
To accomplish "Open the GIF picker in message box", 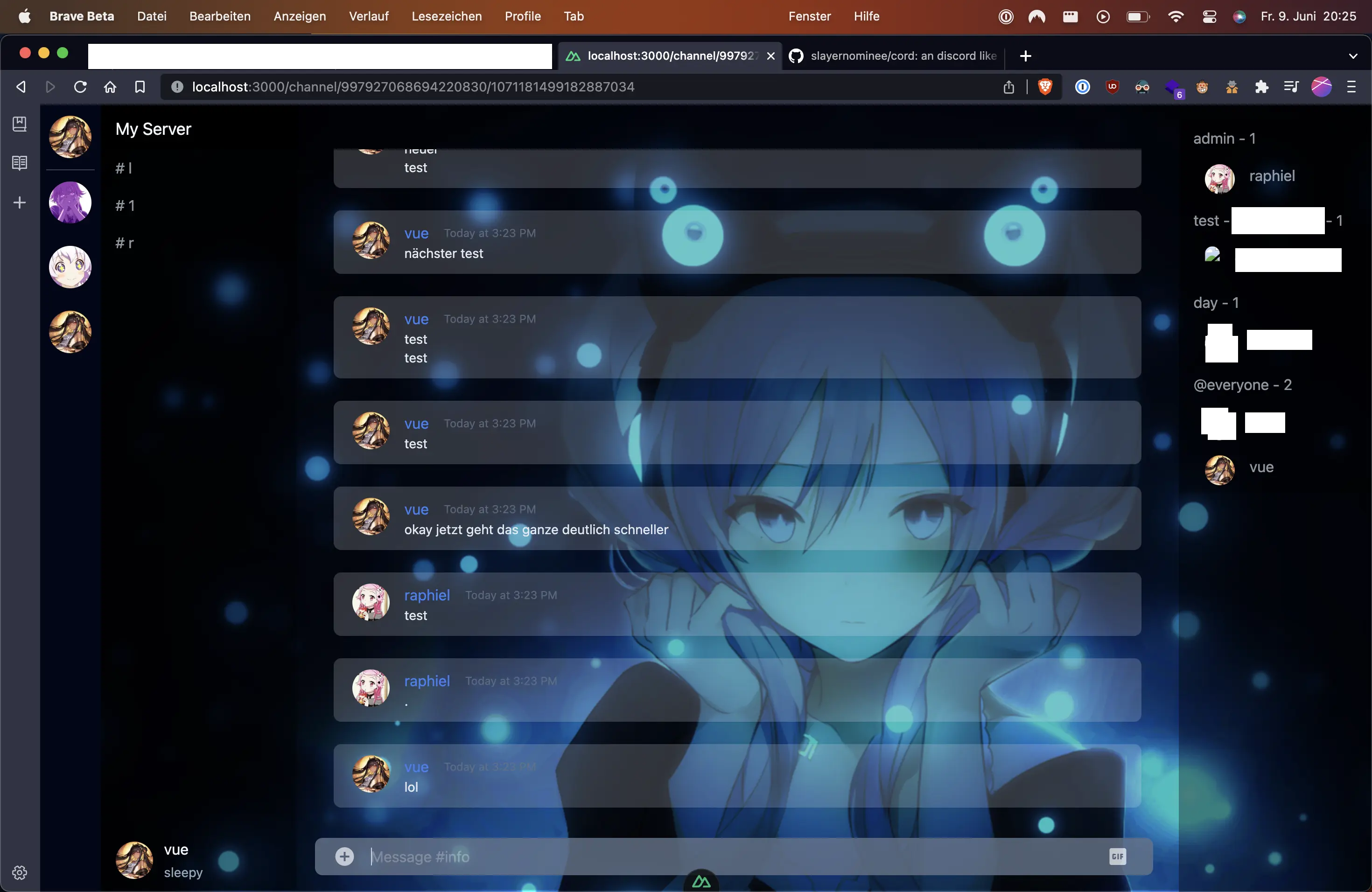I will point(1117,856).
